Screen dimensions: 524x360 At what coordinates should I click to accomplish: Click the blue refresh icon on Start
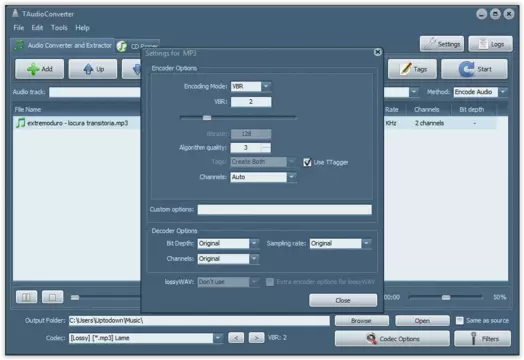[467, 69]
